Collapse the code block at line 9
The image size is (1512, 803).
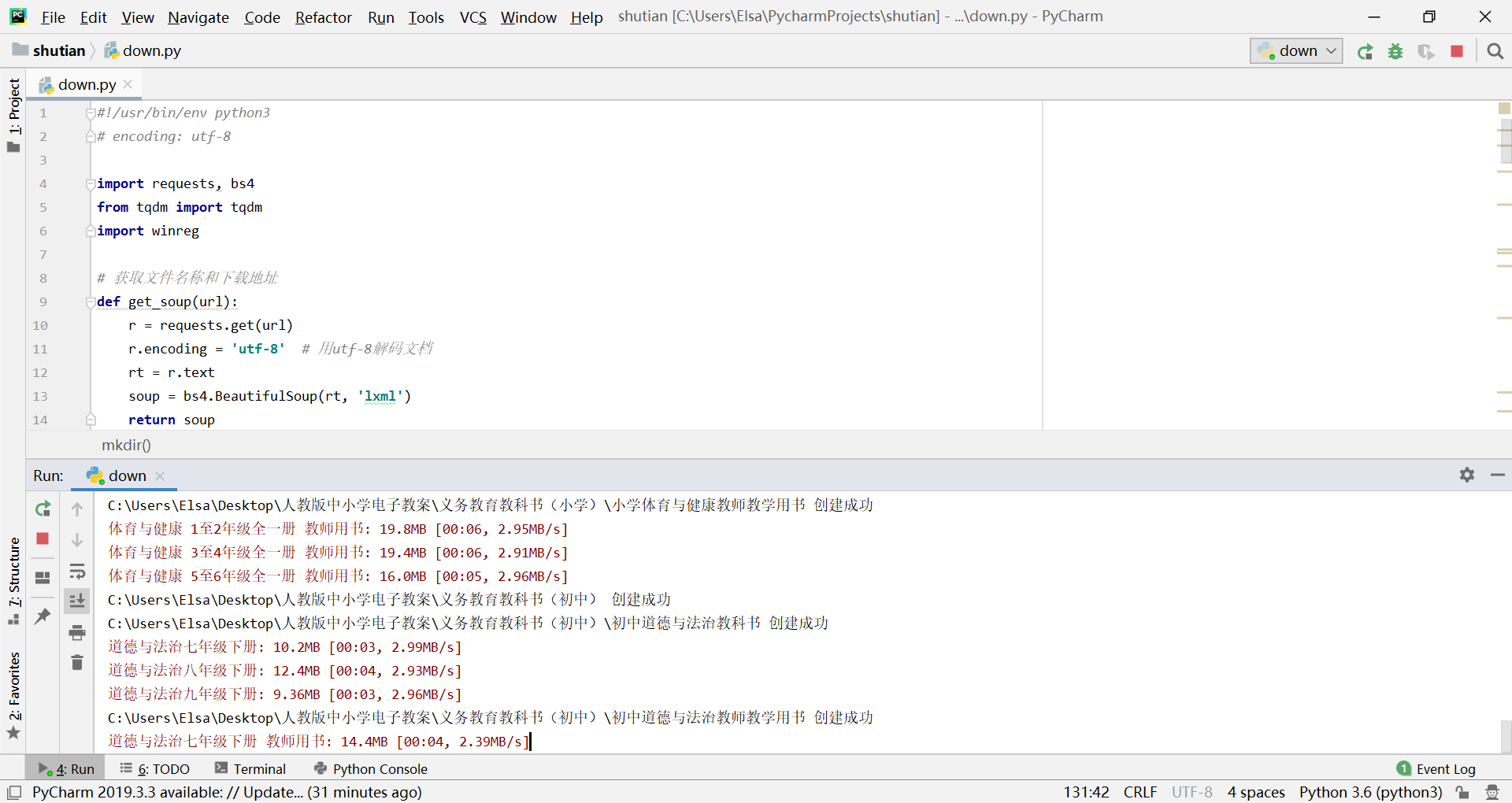tap(90, 302)
